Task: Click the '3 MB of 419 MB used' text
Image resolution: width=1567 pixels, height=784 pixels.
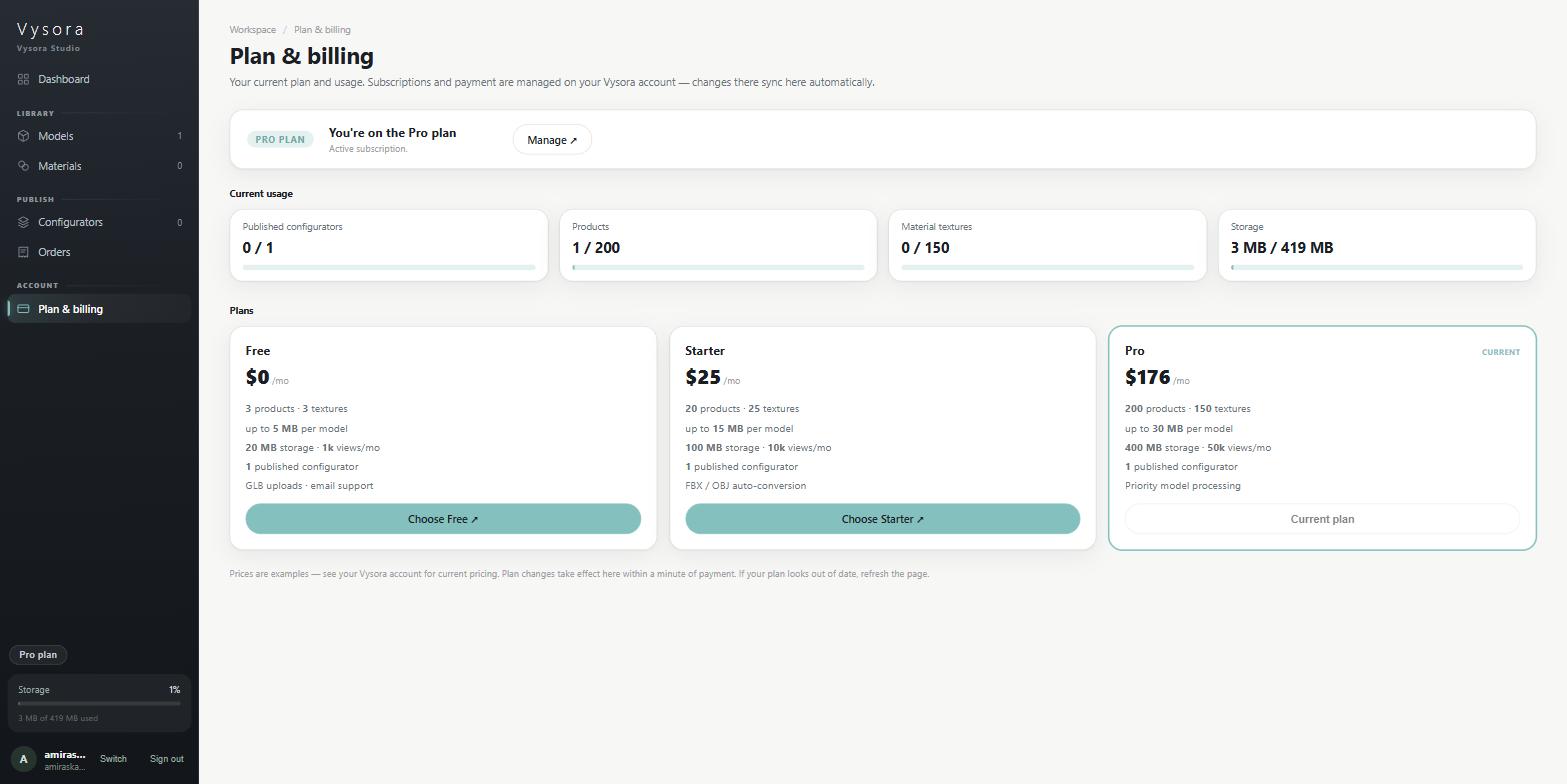Action: point(58,718)
